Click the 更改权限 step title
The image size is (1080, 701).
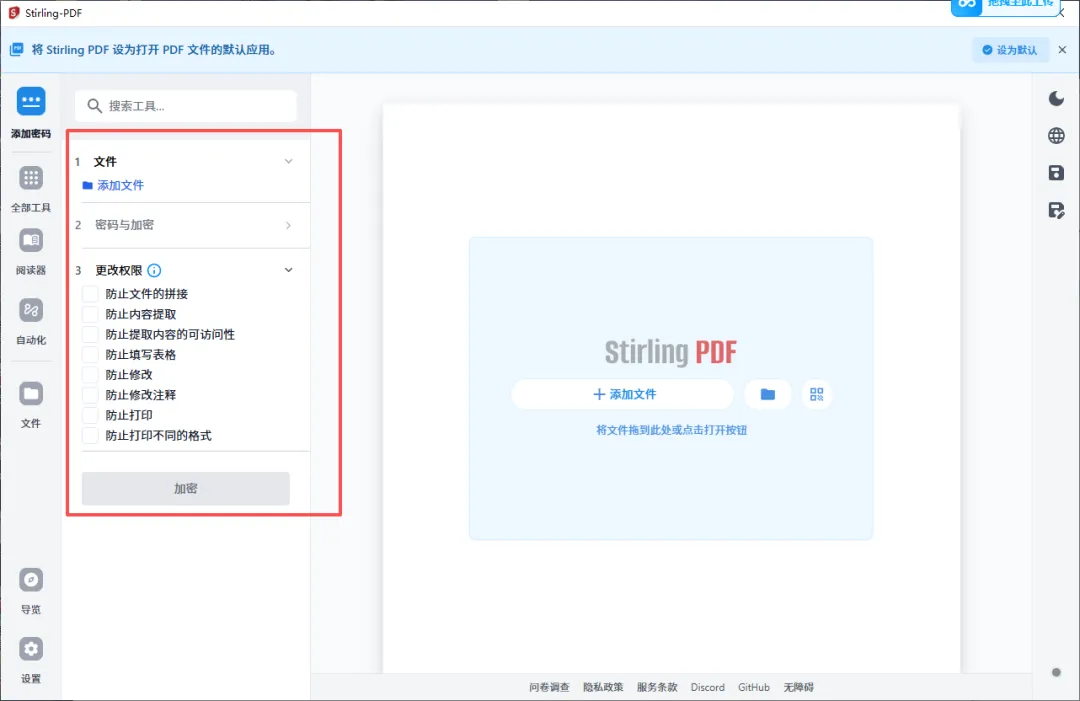(x=118, y=271)
